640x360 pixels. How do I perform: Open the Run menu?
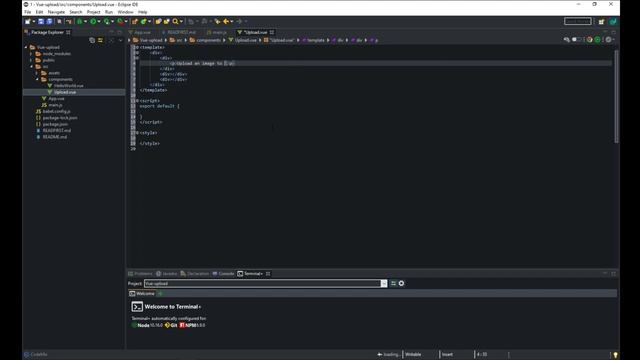pos(109,12)
